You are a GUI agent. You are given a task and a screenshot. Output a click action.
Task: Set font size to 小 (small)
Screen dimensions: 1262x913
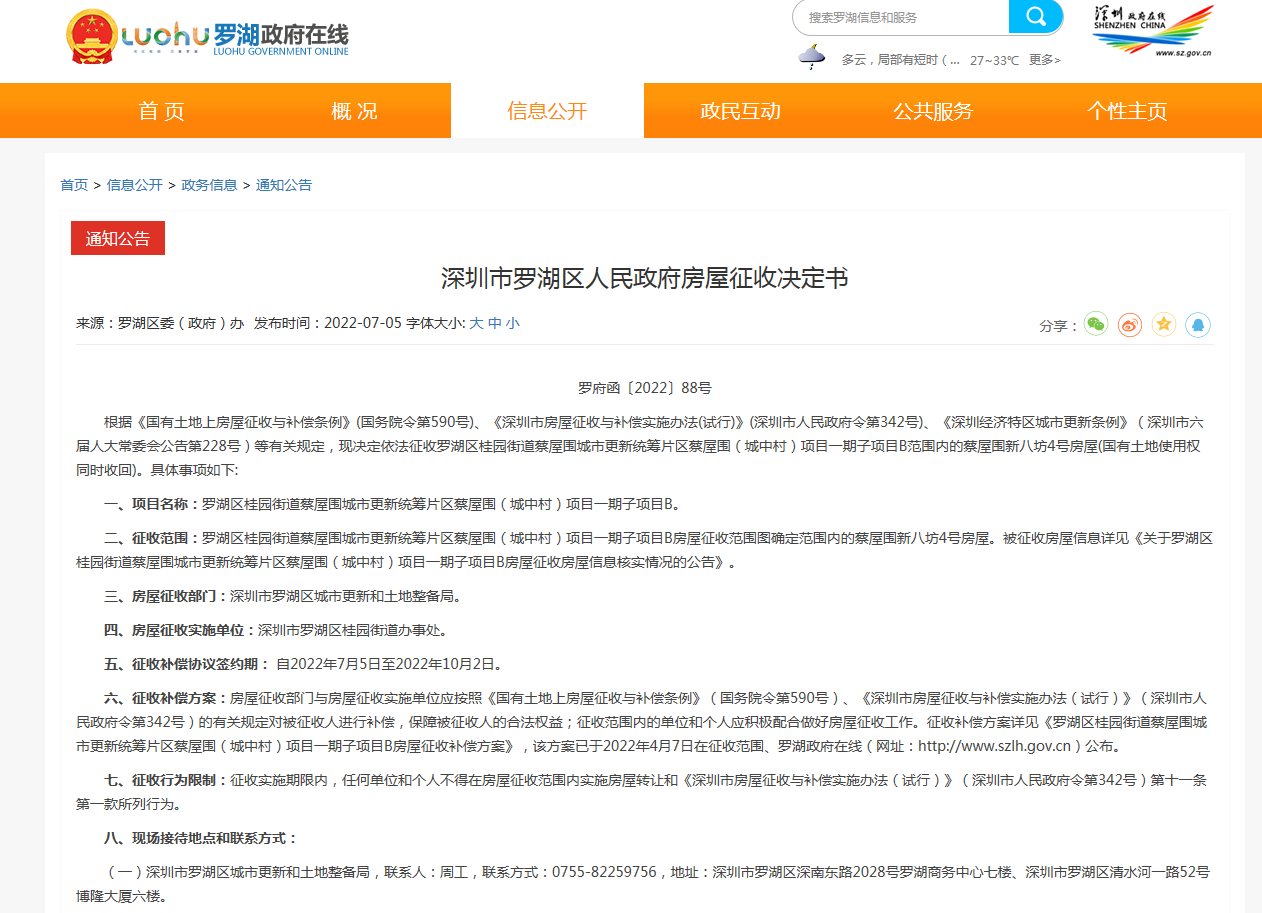click(512, 323)
